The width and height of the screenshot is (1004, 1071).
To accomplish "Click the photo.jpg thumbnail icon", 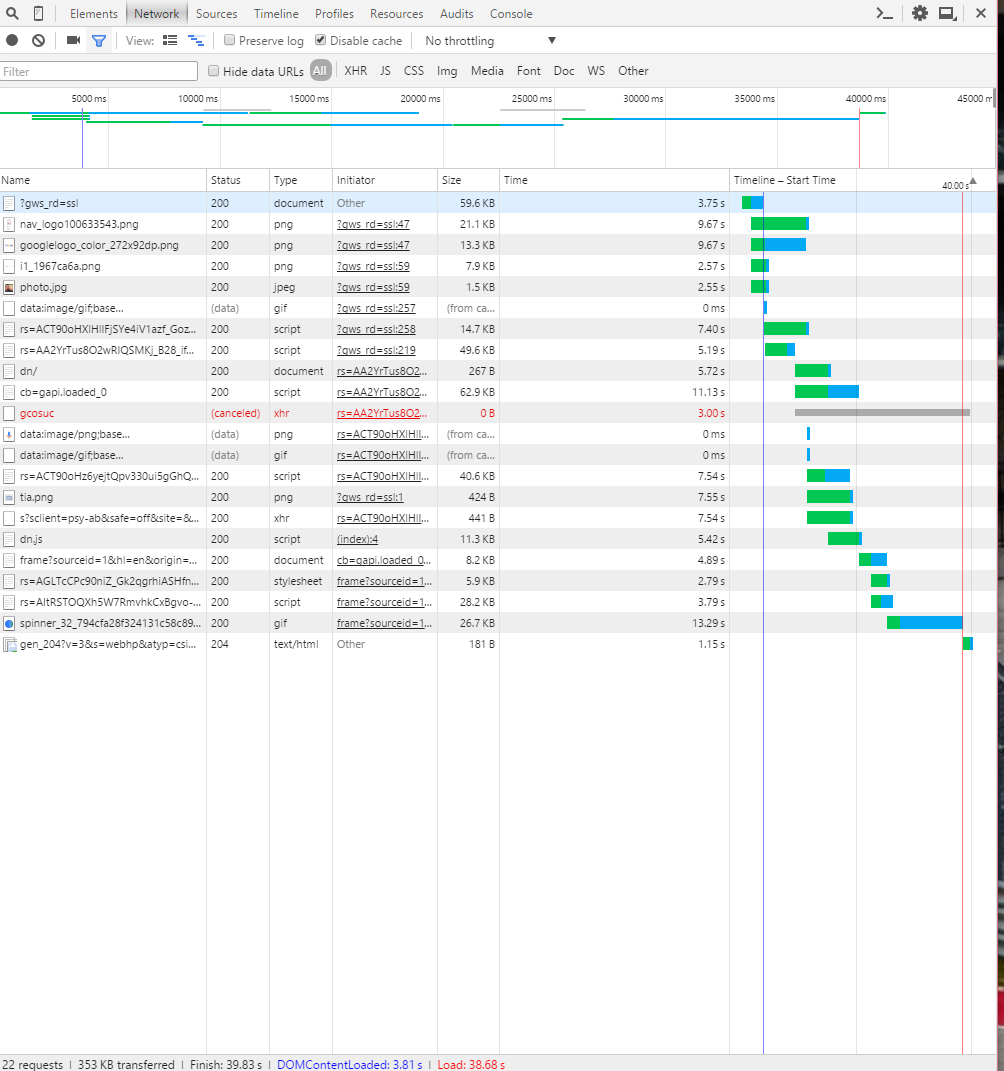I will pos(9,288).
